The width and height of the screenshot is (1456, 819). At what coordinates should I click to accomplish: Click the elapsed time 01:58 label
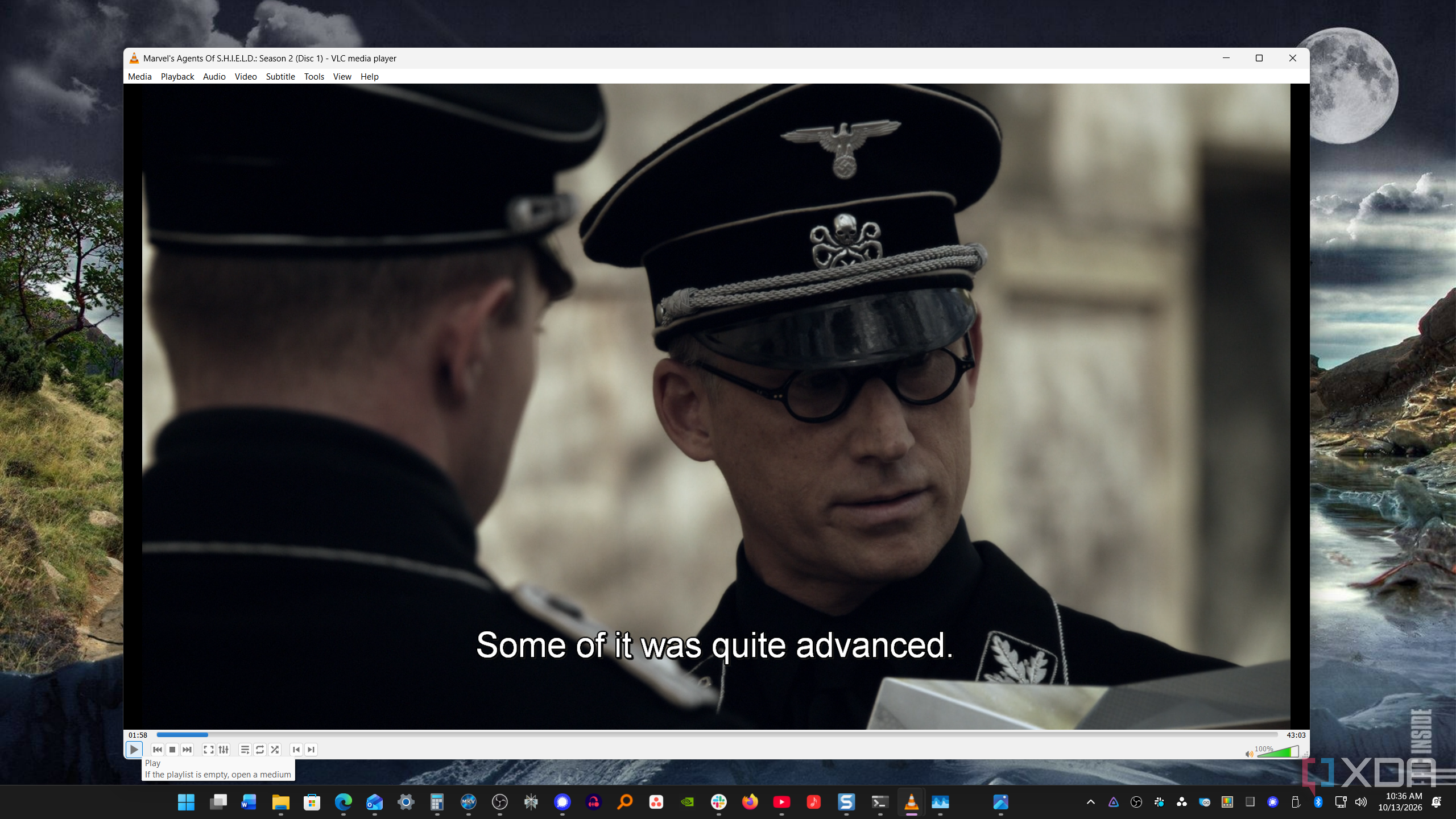coord(138,735)
